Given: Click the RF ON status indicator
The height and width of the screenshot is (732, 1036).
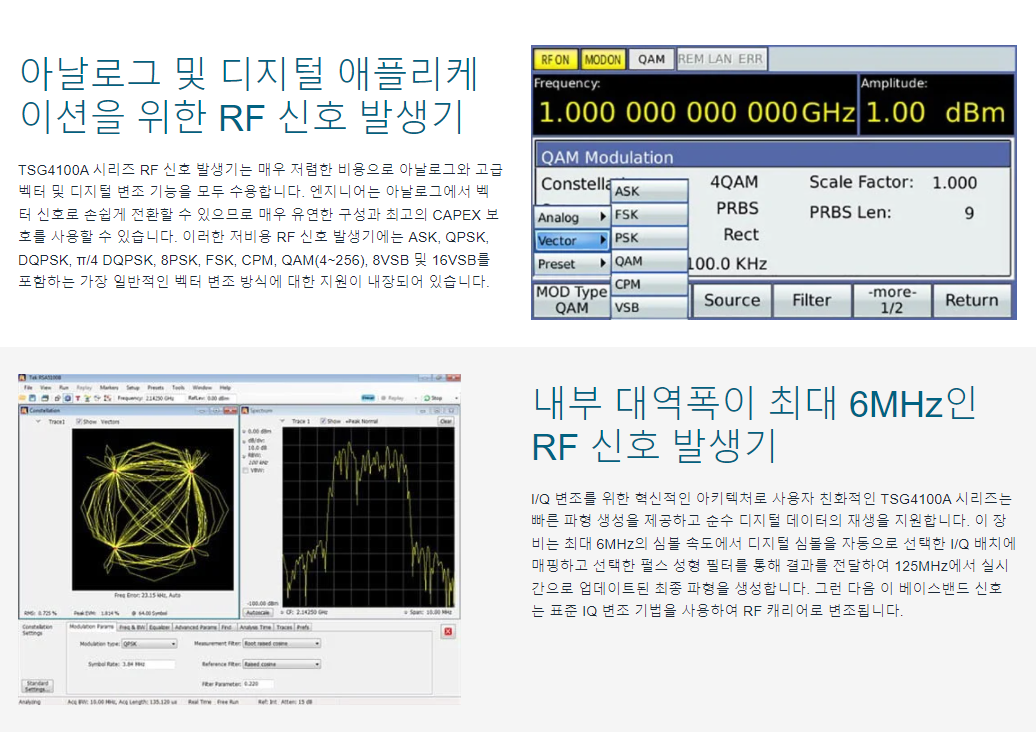Looking at the screenshot, I should click(555, 59).
